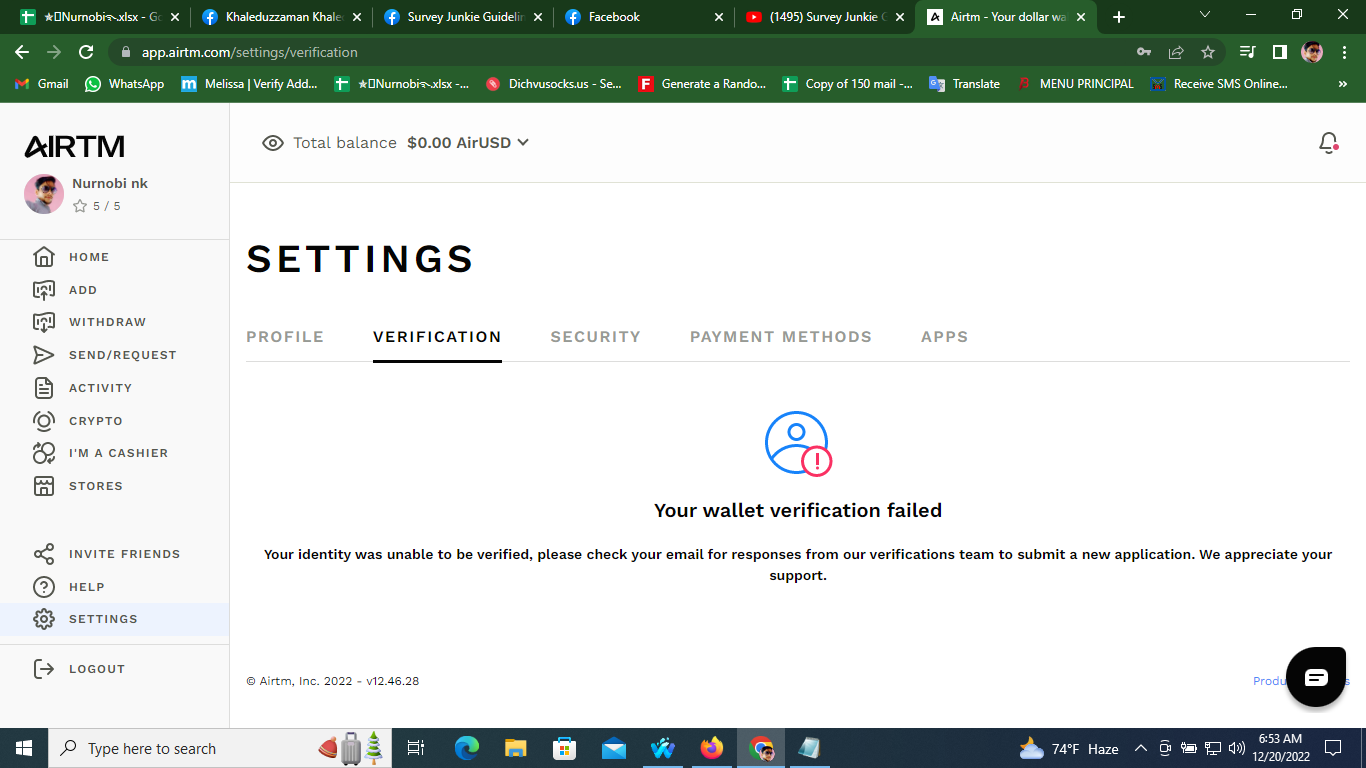Open Firefox from the Windows taskbar
The width and height of the screenshot is (1366, 768).
click(711, 748)
